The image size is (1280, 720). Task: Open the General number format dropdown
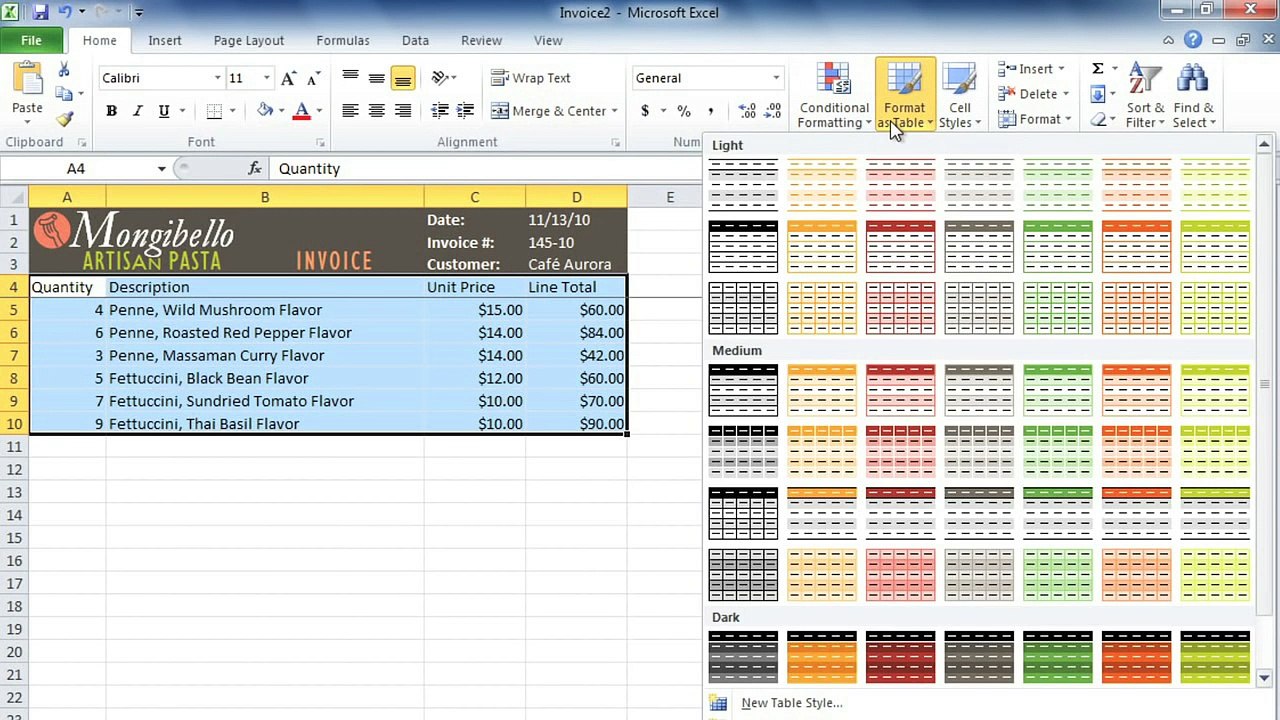(x=775, y=78)
